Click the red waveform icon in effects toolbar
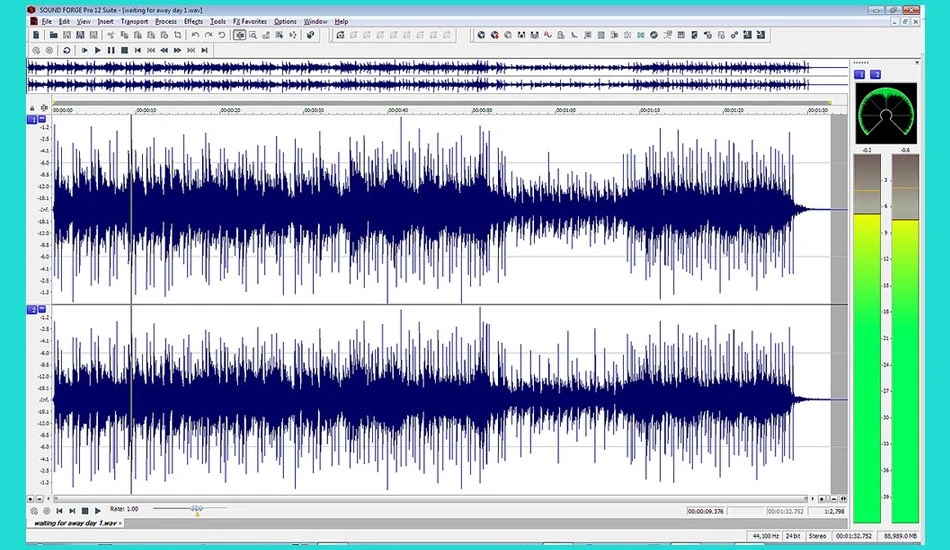 click(548, 35)
